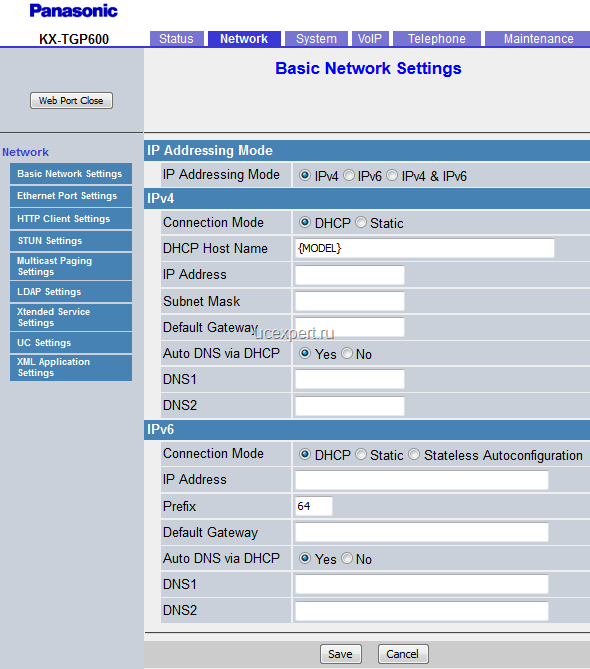Click the IPv6 DNS1 field
The image size is (590, 669).
421,585
